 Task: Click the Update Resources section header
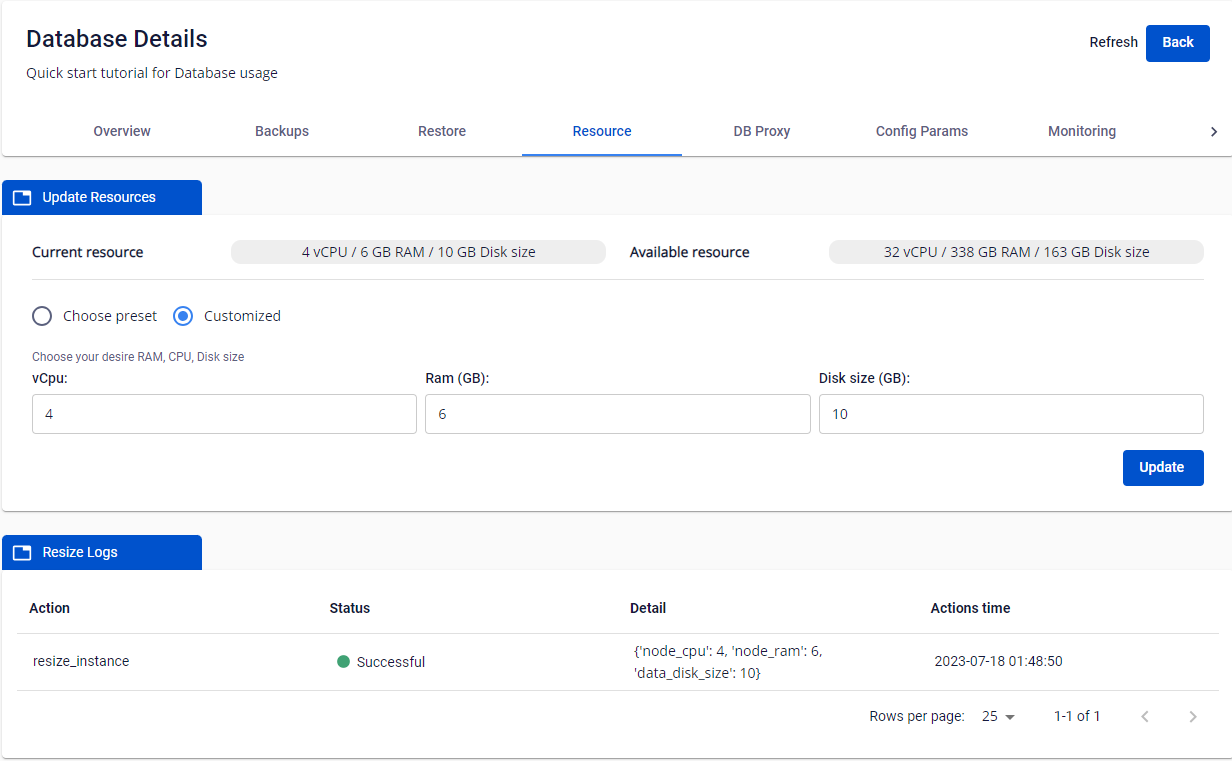[x=102, y=197]
